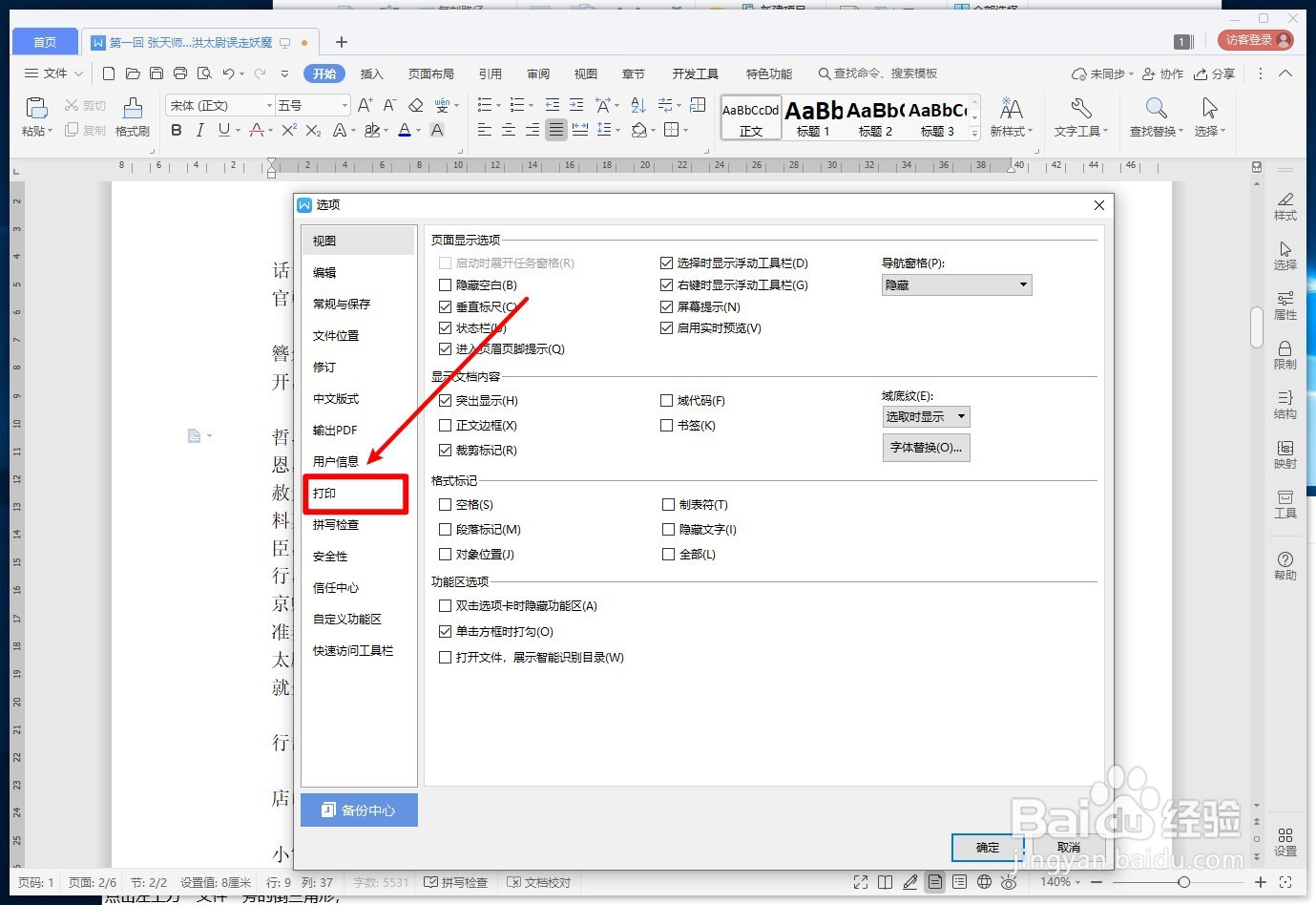Image resolution: width=1316 pixels, height=905 pixels.
Task: Switch to the 插入 ribbon tab
Action: [x=371, y=73]
